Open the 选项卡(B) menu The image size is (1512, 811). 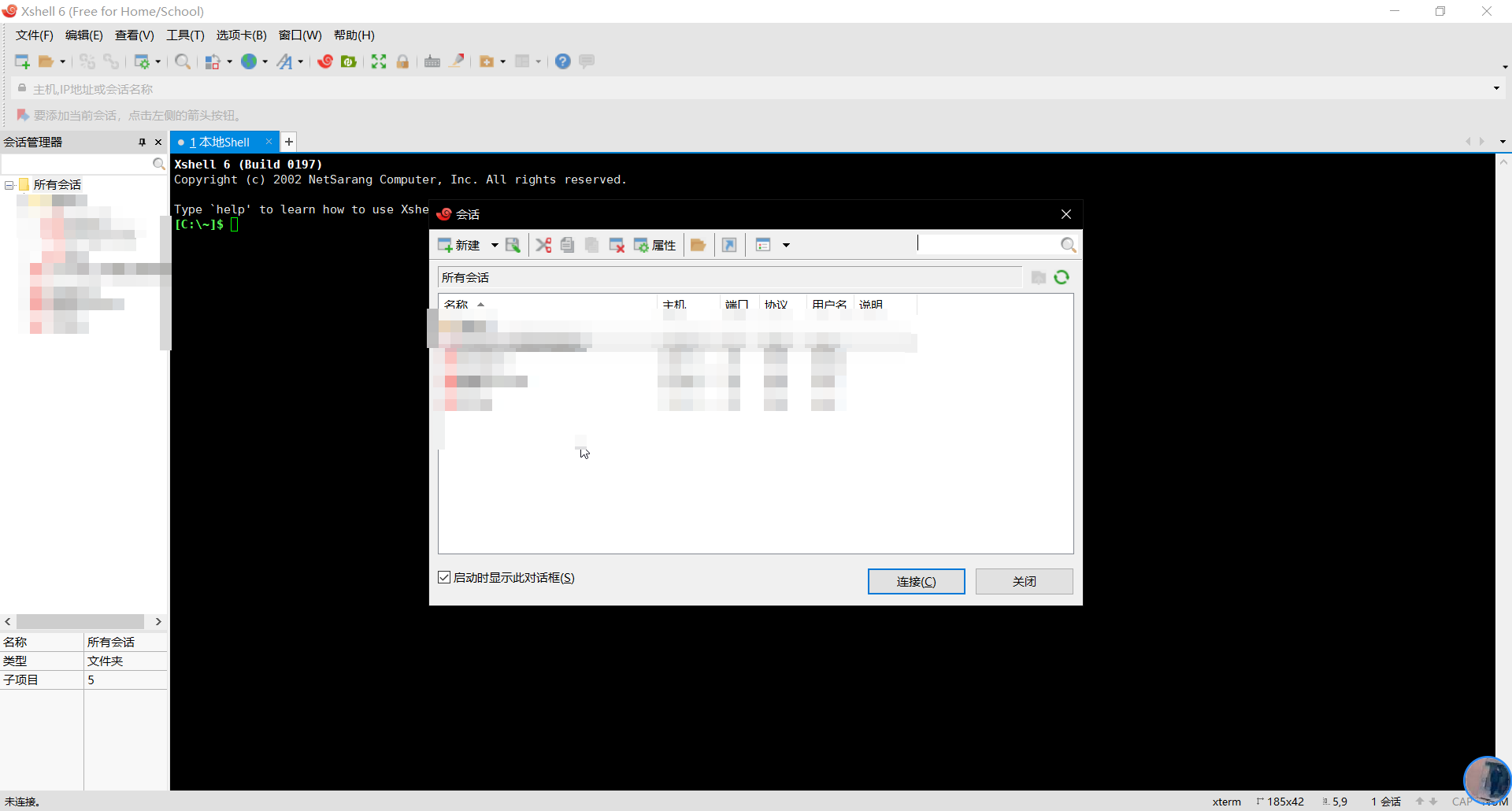pyautogui.click(x=241, y=35)
